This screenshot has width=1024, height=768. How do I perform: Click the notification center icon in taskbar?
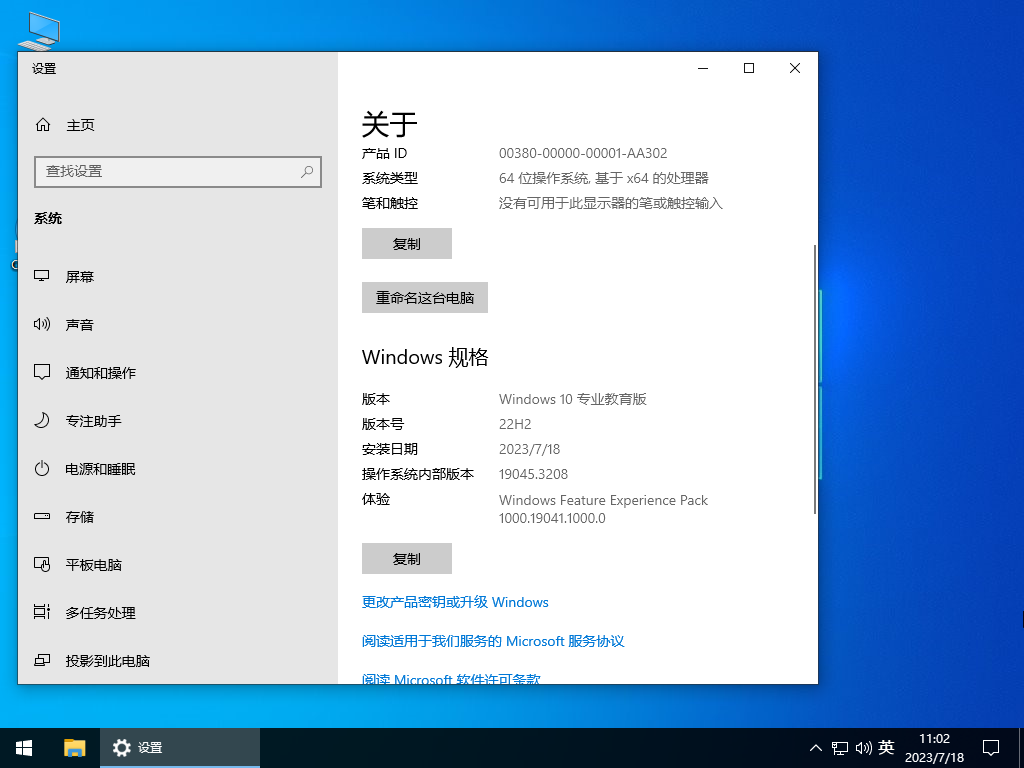pyautogui.click(x=990, y=747)
